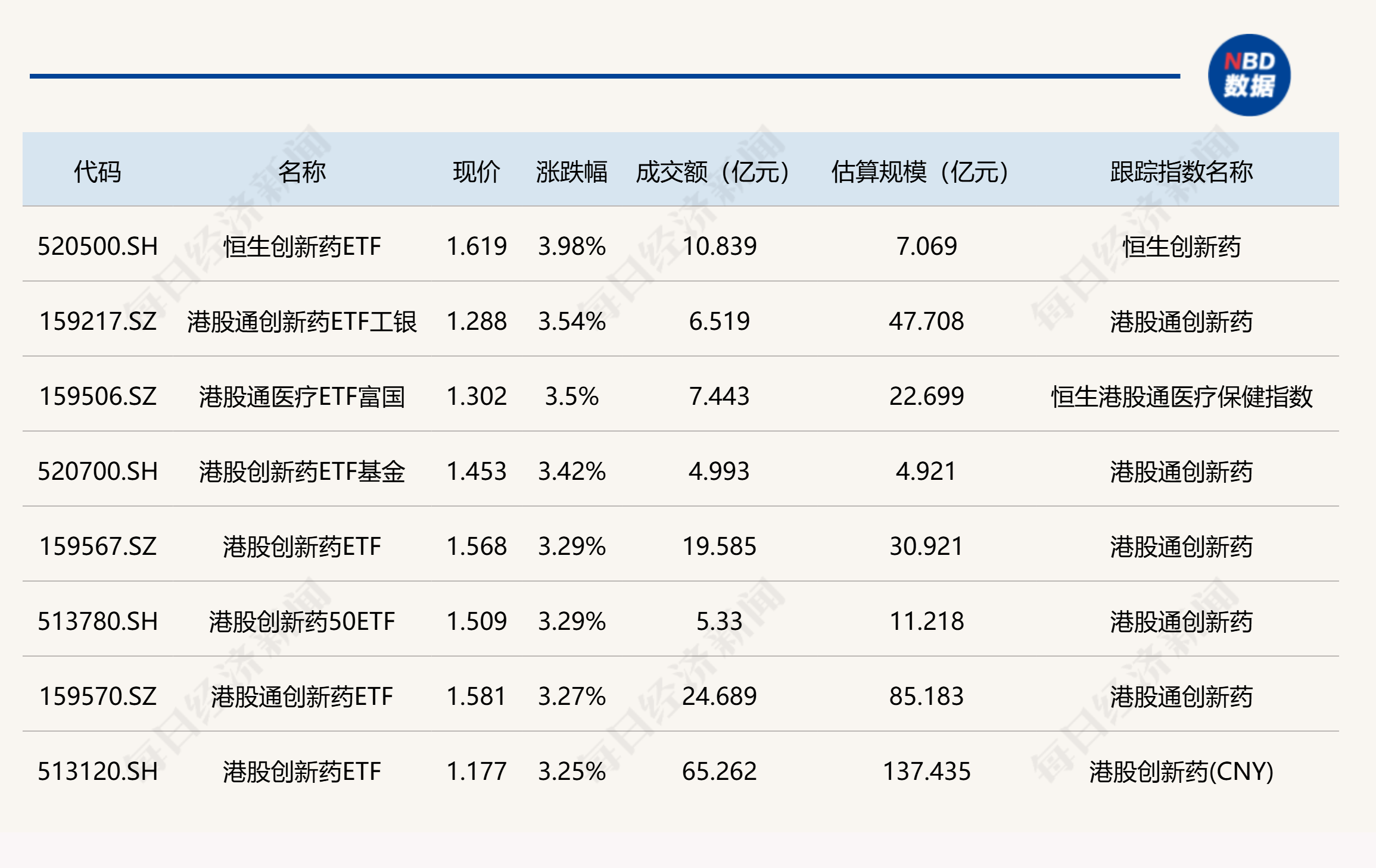
Task: Click the blue horizontal title line
Action: pyautogui.click(x=604, y=76)
